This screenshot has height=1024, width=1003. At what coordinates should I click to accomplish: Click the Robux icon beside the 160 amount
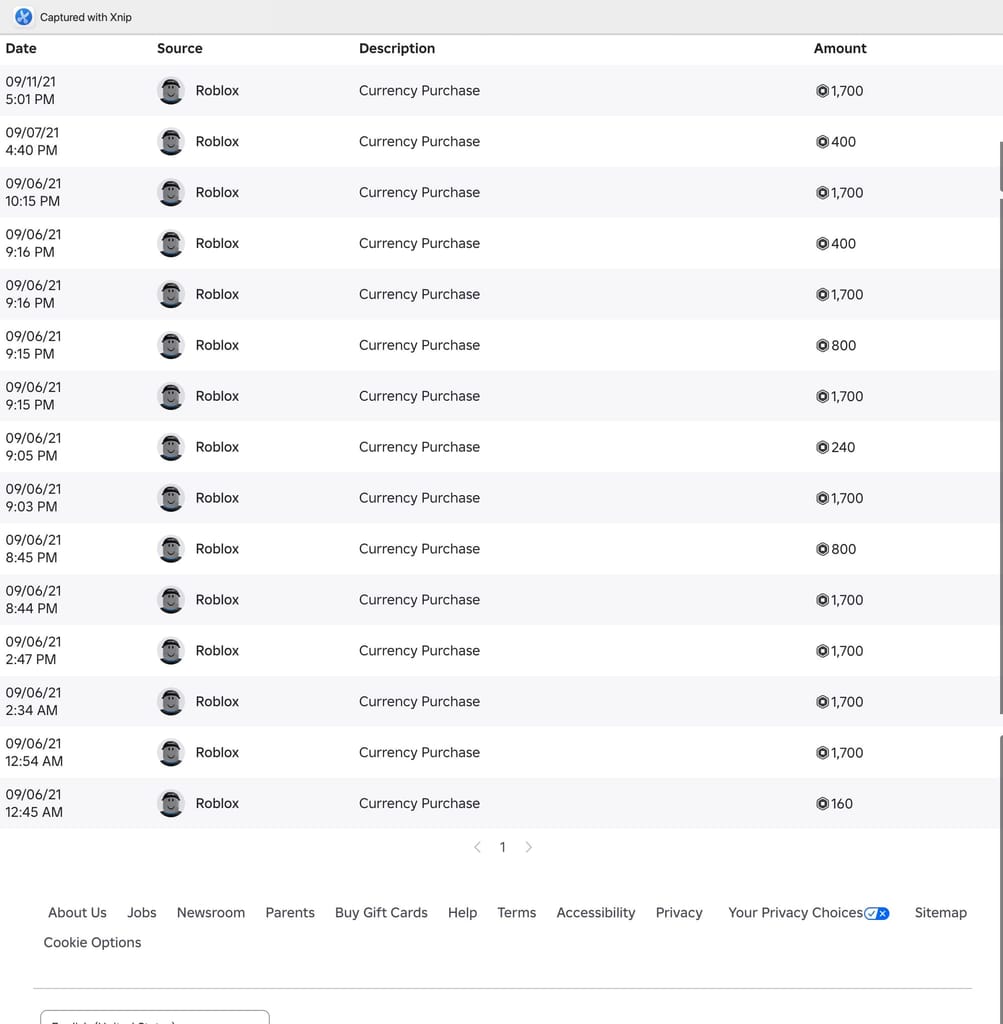[822, 804]
